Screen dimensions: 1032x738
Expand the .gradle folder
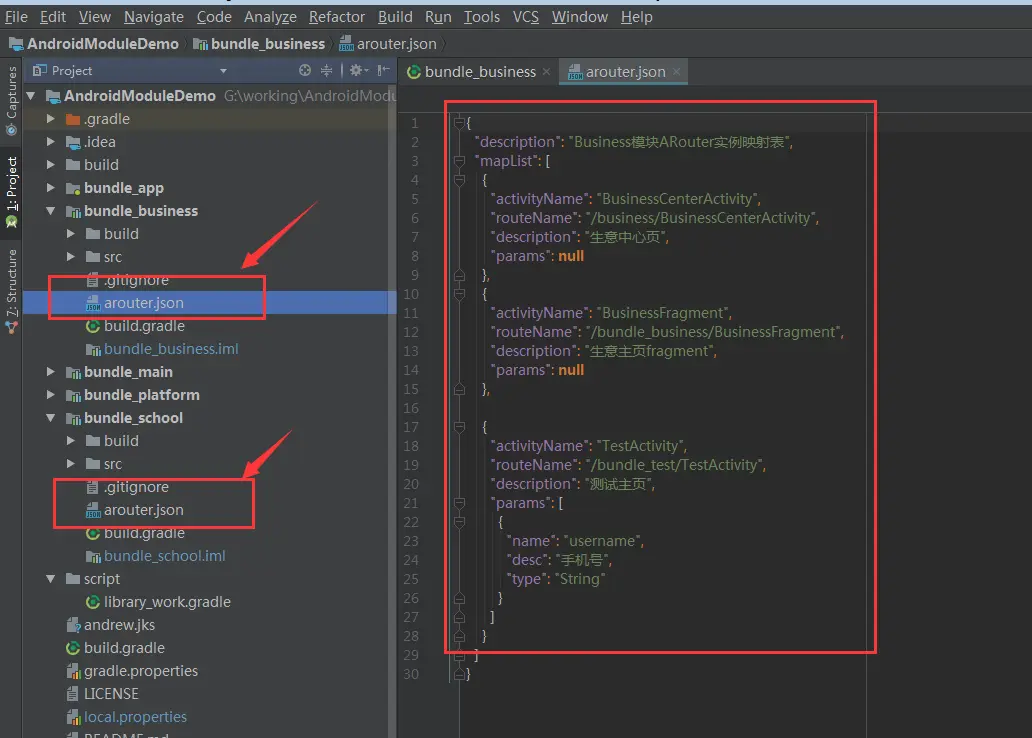(51, 119)
